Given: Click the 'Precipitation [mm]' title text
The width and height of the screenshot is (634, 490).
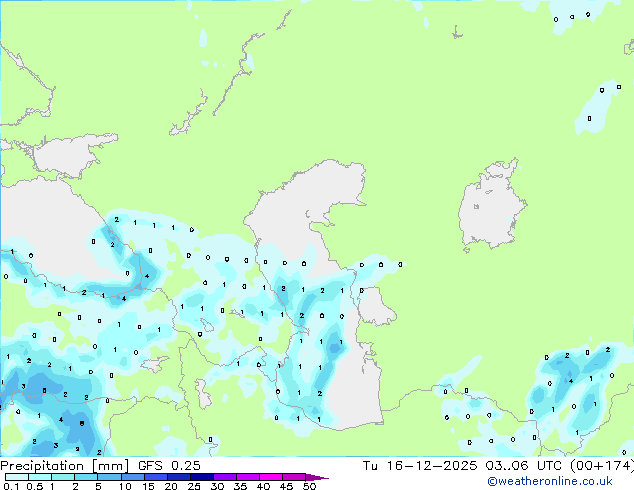Looking at the screenshot, I should coord(65,466).
